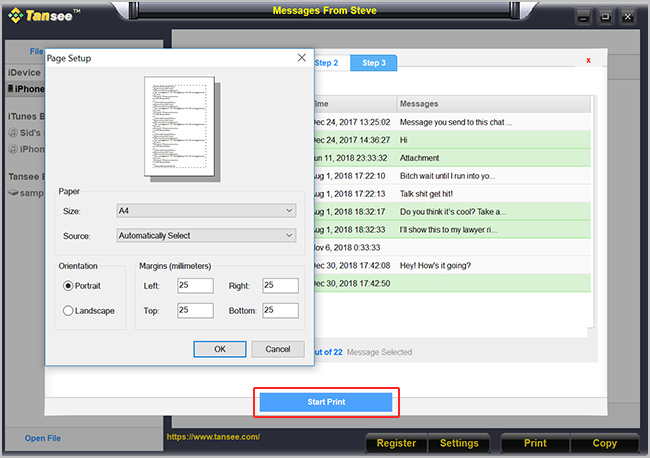Open the www.tansee.com link
This screenshot has height=458, width=650.
212,437
